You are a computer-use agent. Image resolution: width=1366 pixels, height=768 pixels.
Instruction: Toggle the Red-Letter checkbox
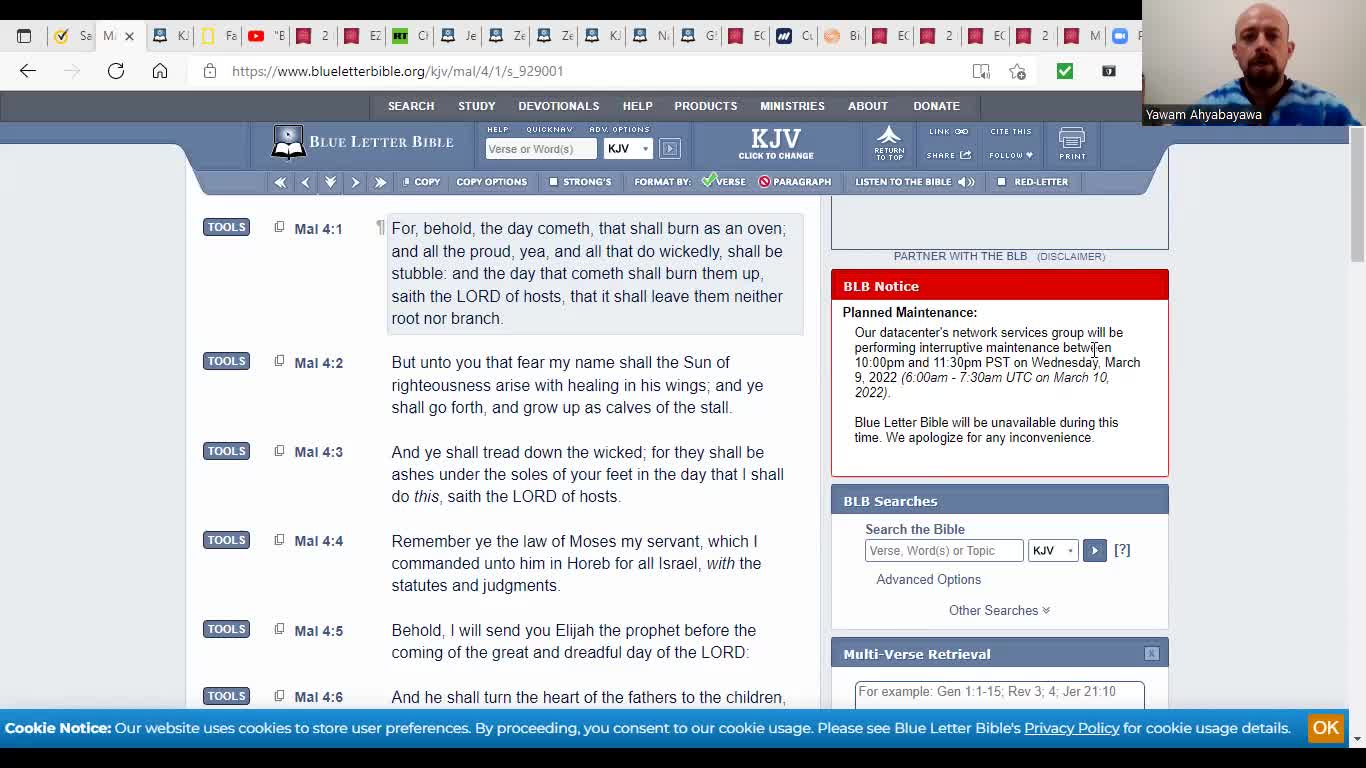1001,182
